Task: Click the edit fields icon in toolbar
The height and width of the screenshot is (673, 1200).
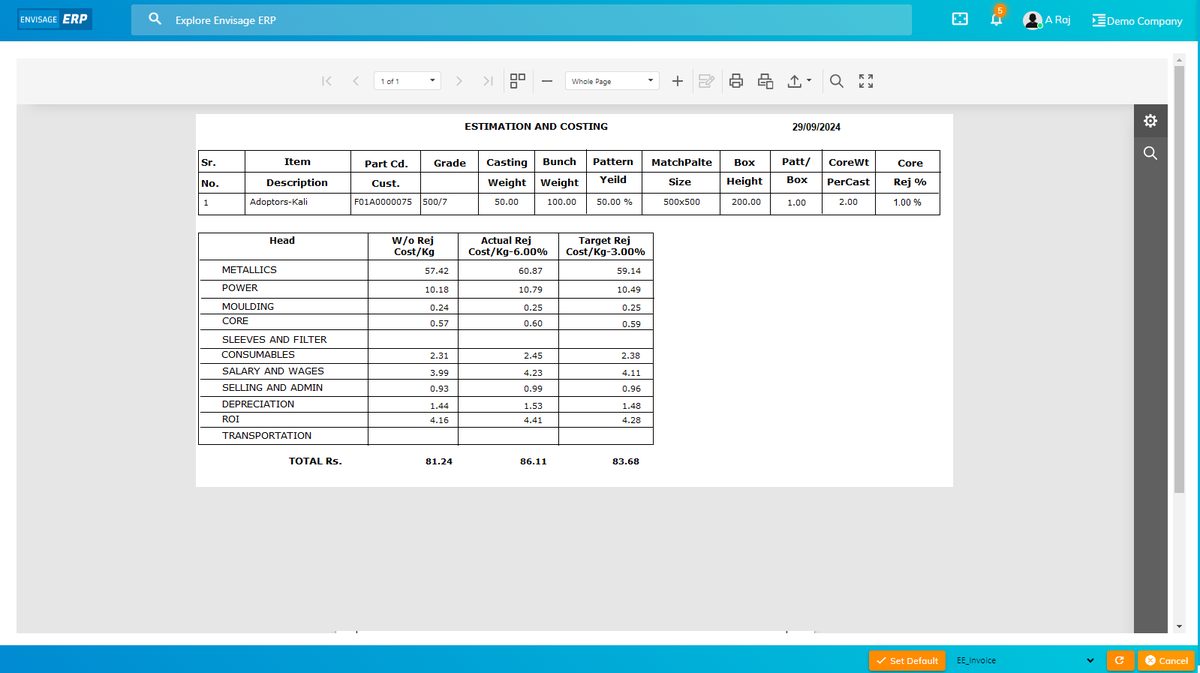Action: click(x=706, y=81)
